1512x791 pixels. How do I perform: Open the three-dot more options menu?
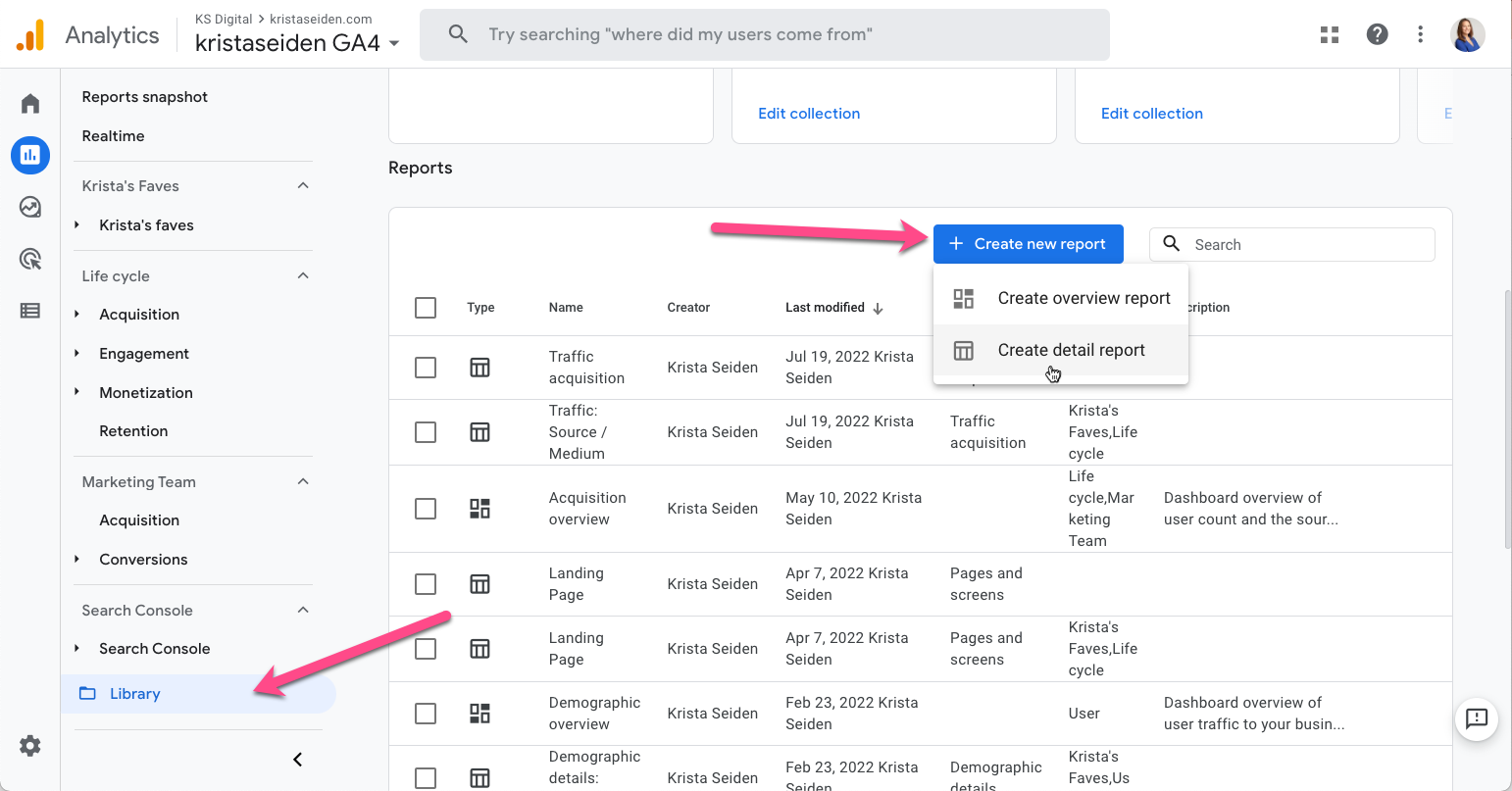pyautogui.click(x=1420, y=35)
